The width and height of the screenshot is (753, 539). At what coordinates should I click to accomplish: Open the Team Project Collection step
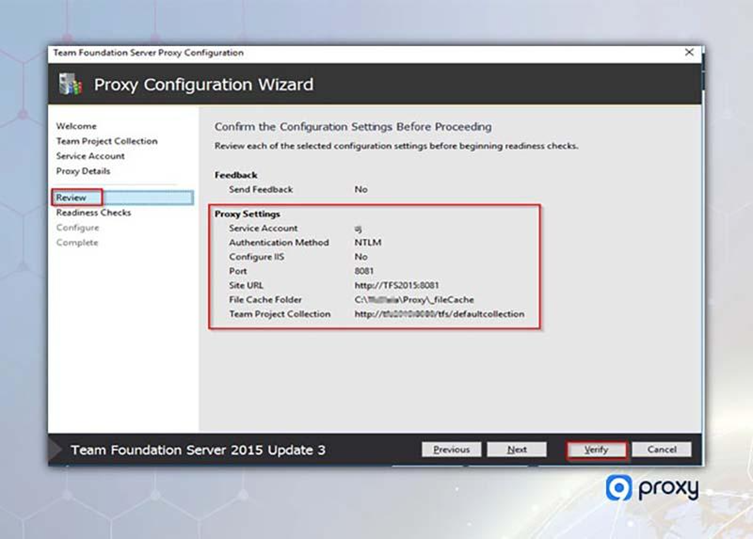click(106, 142)
